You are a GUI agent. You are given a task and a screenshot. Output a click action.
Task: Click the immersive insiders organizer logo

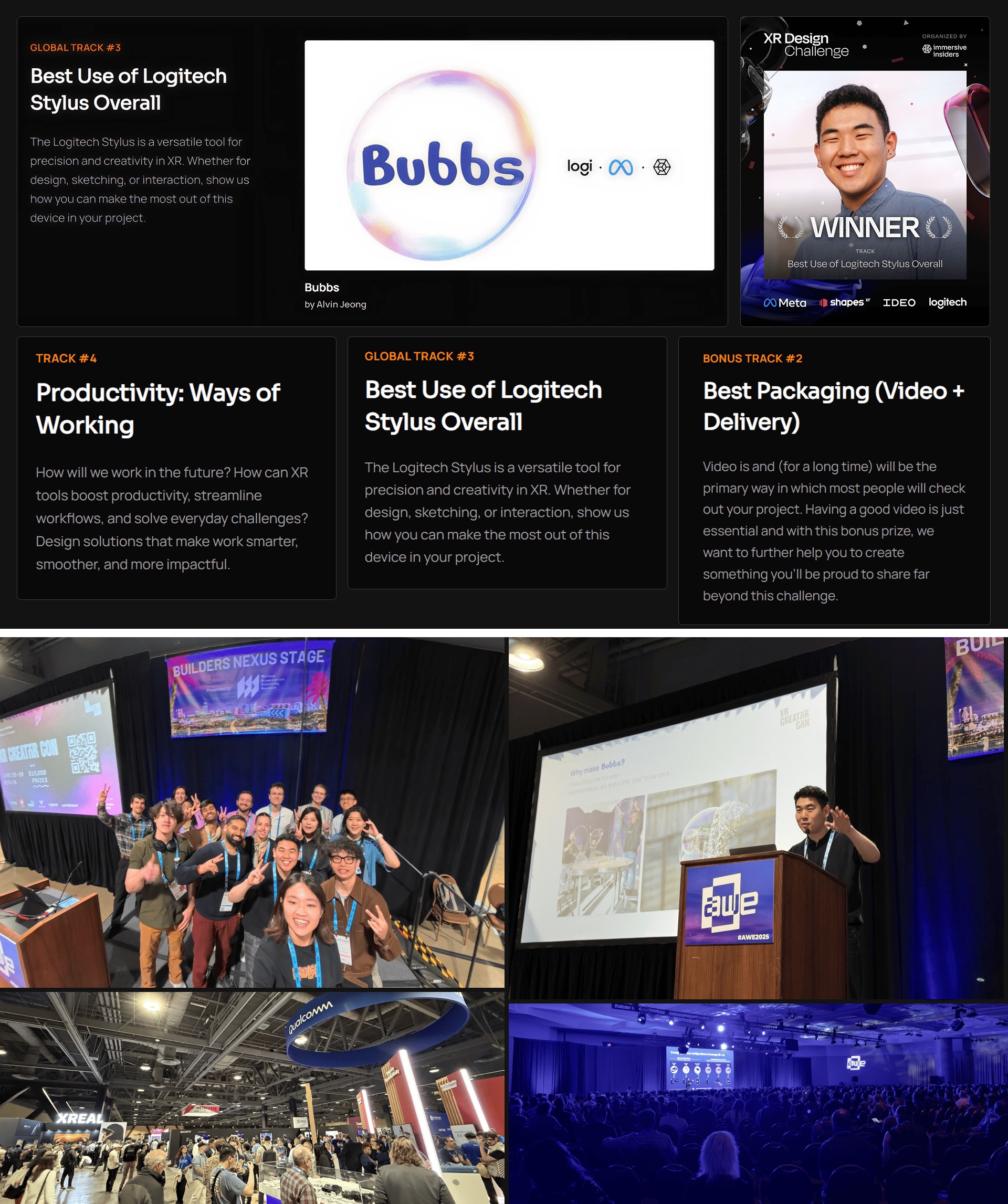coord(944,50)
